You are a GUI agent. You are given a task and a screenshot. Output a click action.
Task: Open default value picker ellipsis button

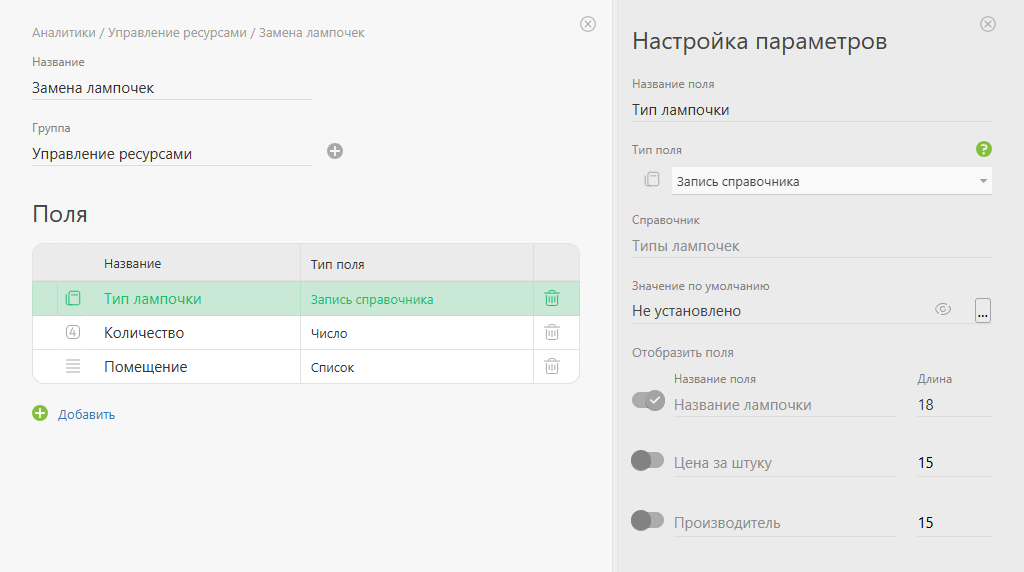[x=982, y=311]
